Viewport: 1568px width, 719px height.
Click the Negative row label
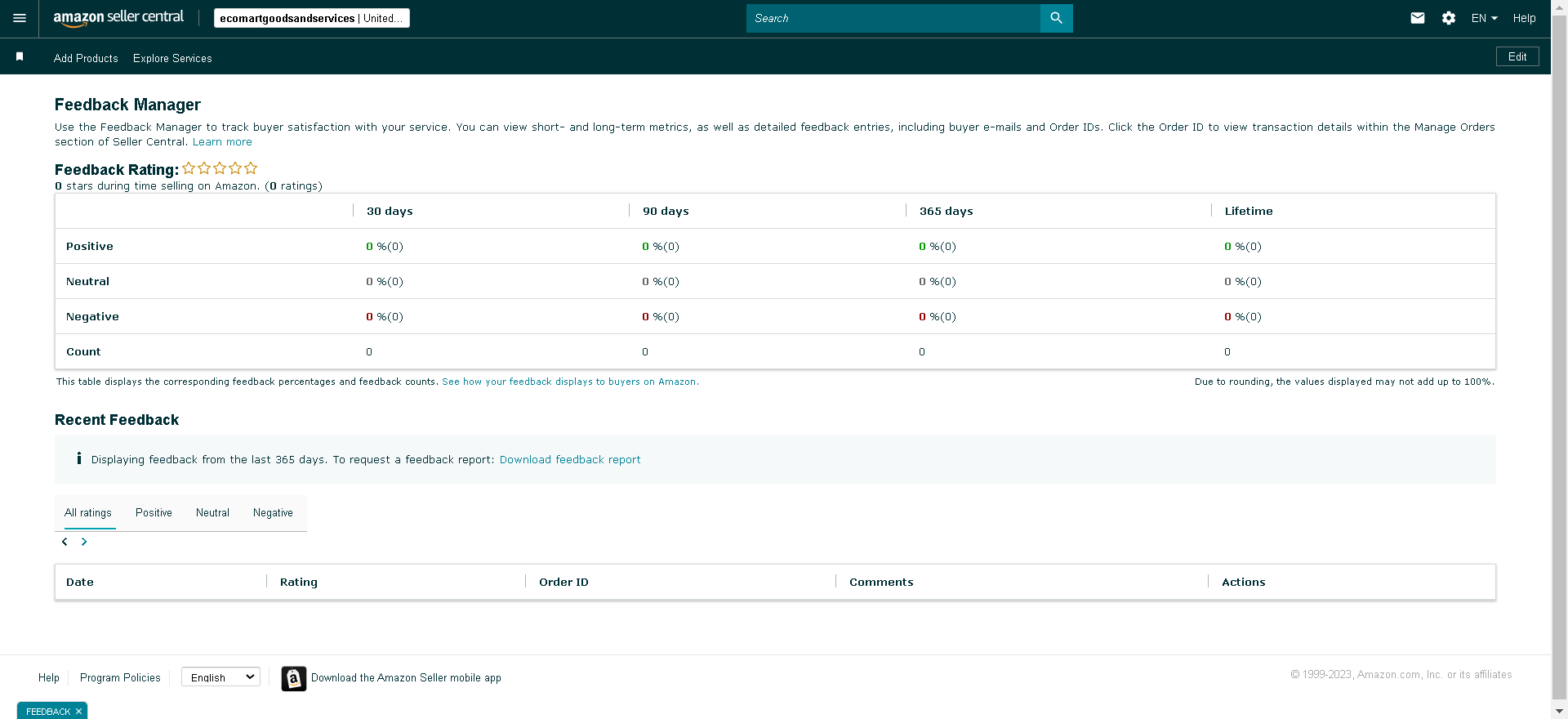pos(92,316)
